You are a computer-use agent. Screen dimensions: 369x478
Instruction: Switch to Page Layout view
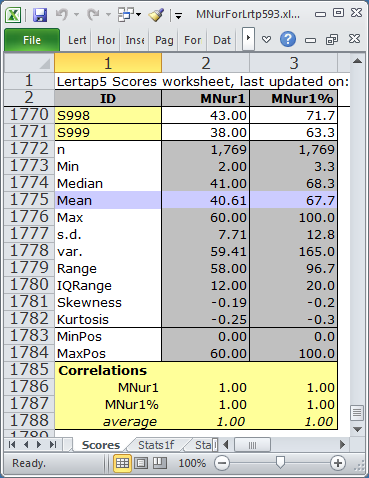pos(141,463)
